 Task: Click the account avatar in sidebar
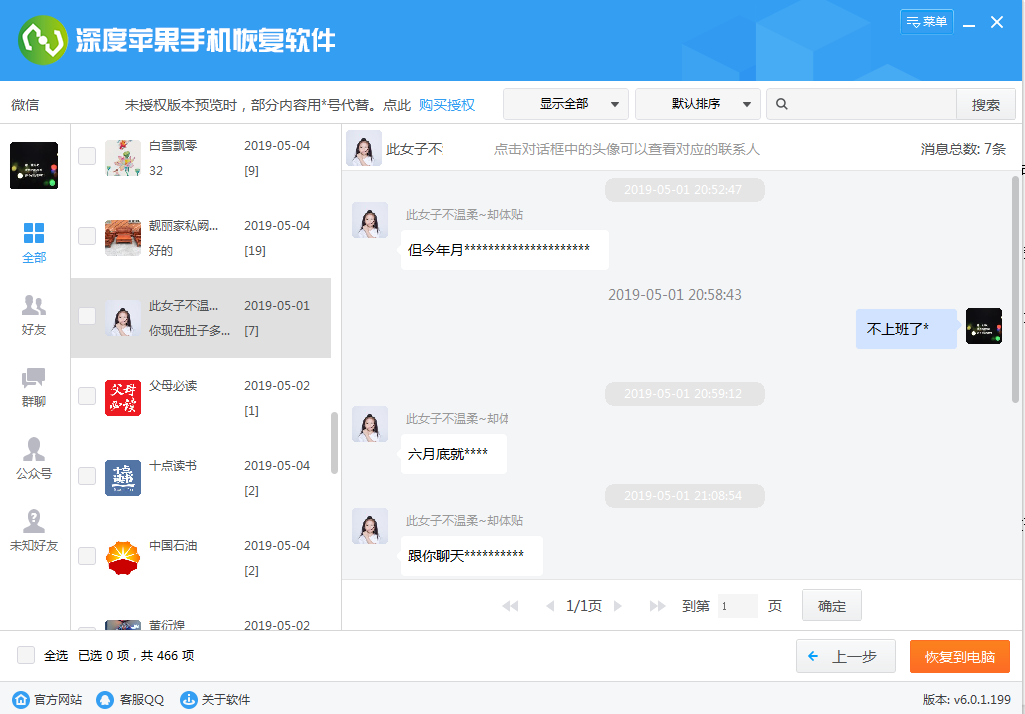pos(34,165)
